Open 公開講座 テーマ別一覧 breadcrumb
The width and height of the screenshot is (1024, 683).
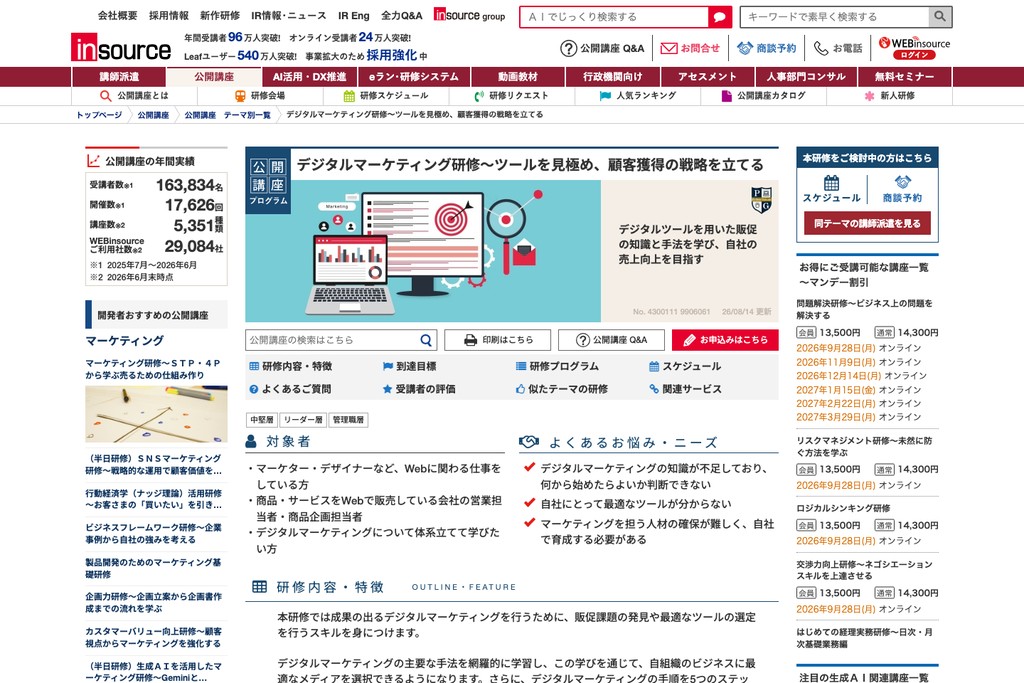click(x=227, y=115)
